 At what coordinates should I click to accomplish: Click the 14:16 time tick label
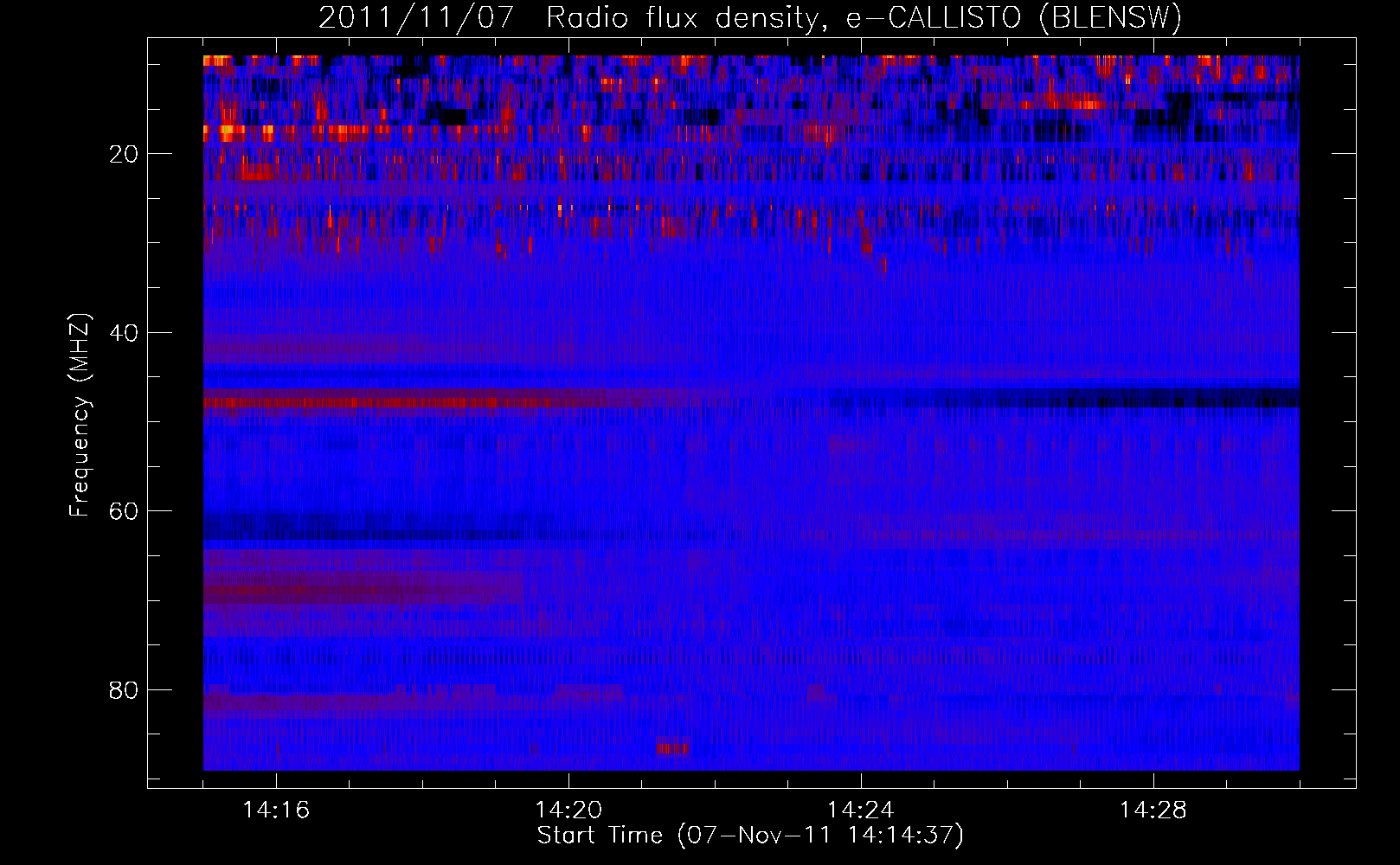[276, 810]
